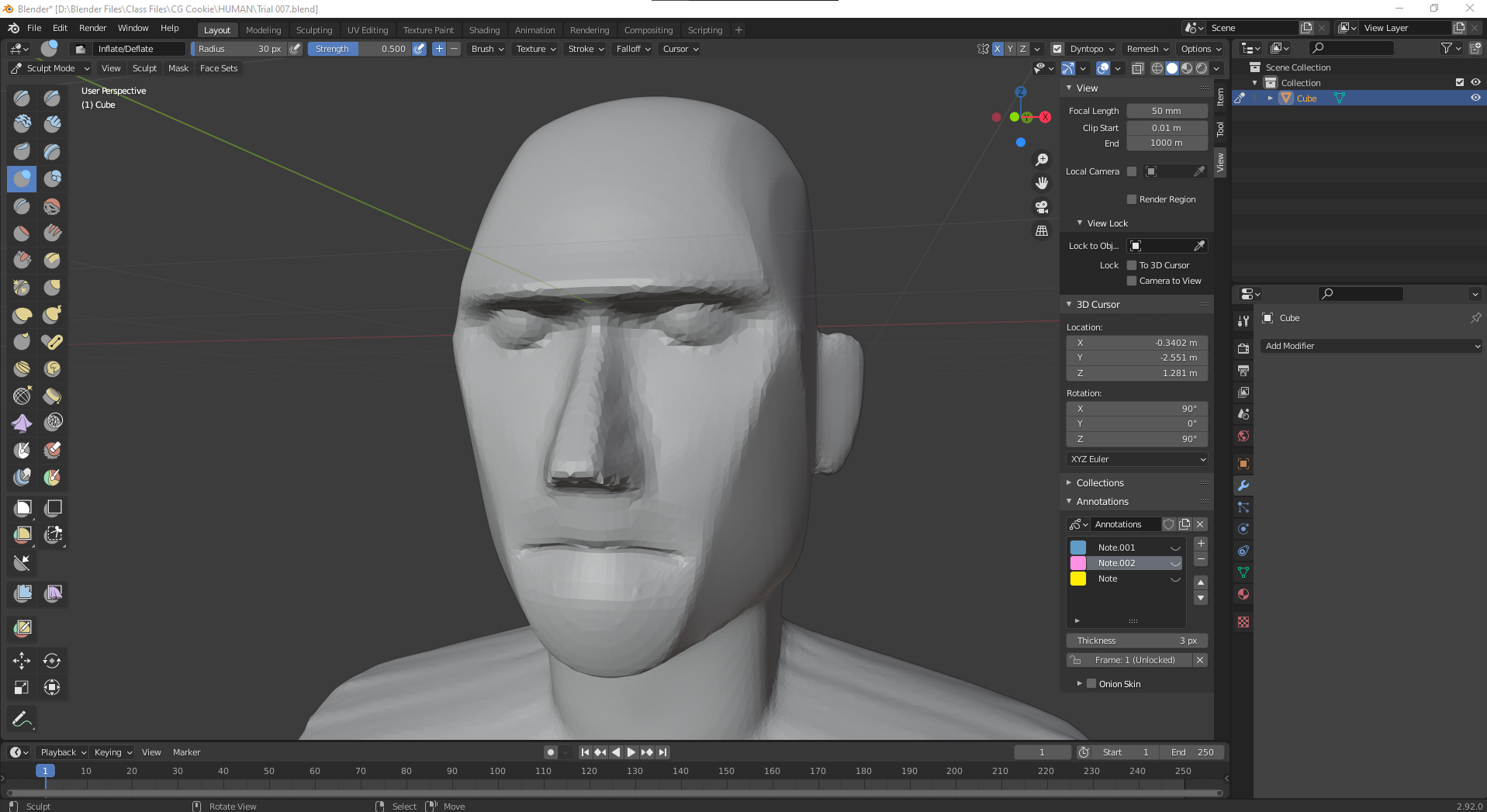Click the Add Modifier button
The width and height of the screenshot is (1487, 812).
click(1371, 346)
